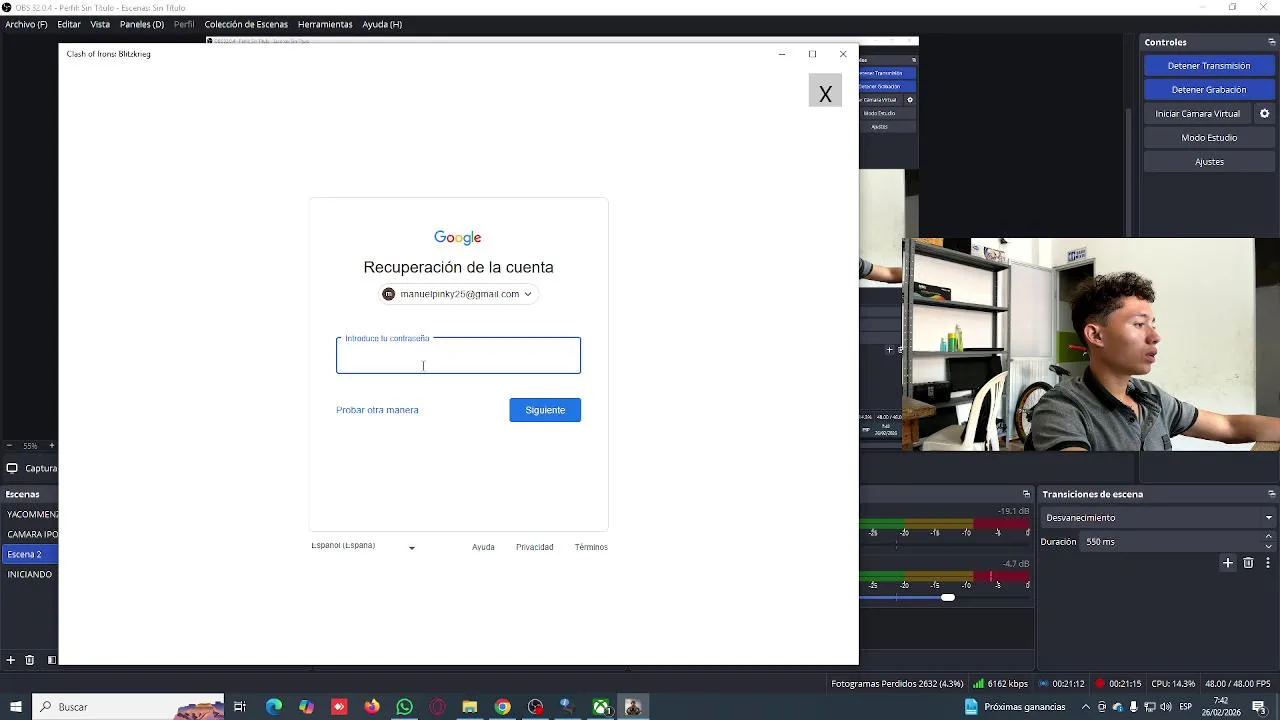This screenshot has height=720, width=1280.
Task: Open Términos link in Google footer
Action: point(591,547)
